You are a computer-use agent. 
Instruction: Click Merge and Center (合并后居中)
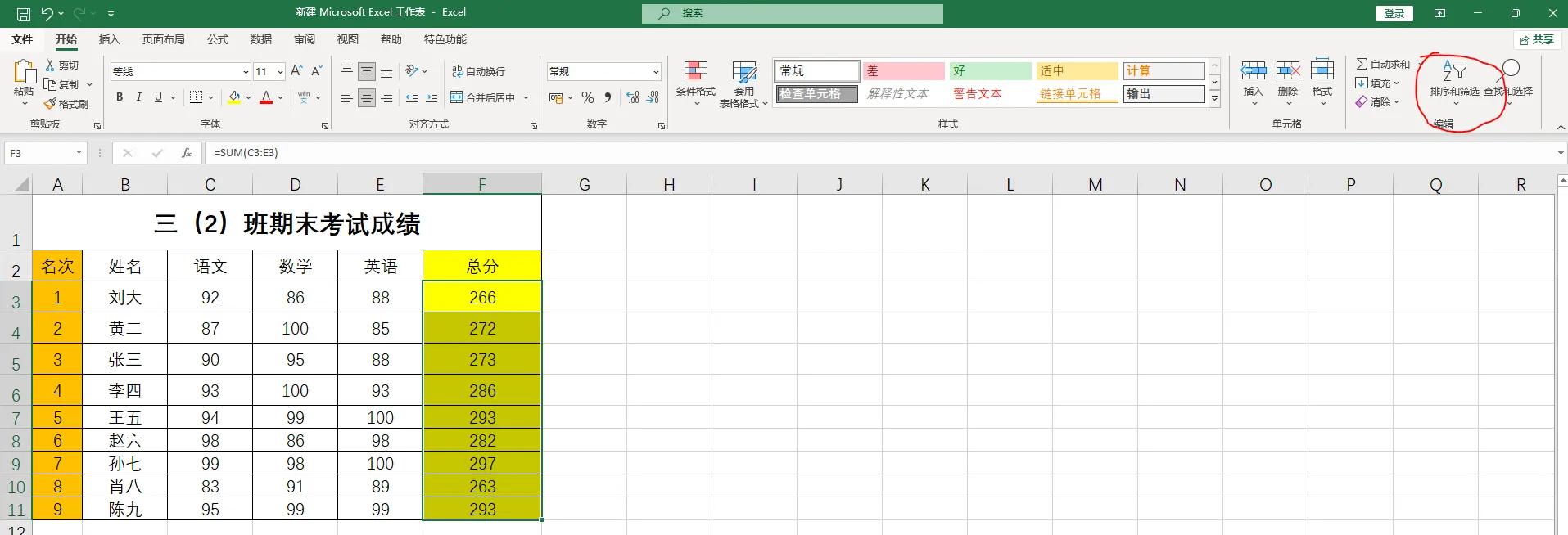(x=483, y=97)
